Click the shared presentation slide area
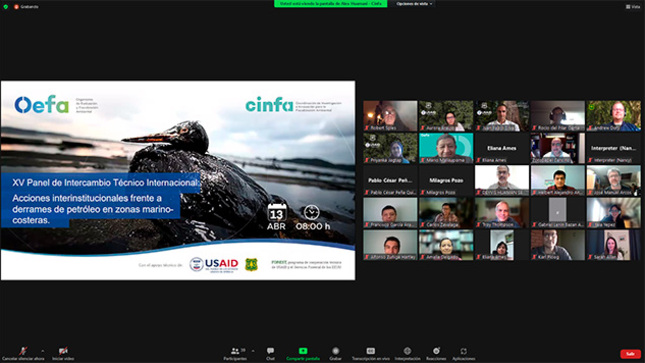The height and width of the screenshot is (363, 645). pyautogui.click(x=178, y=180)
